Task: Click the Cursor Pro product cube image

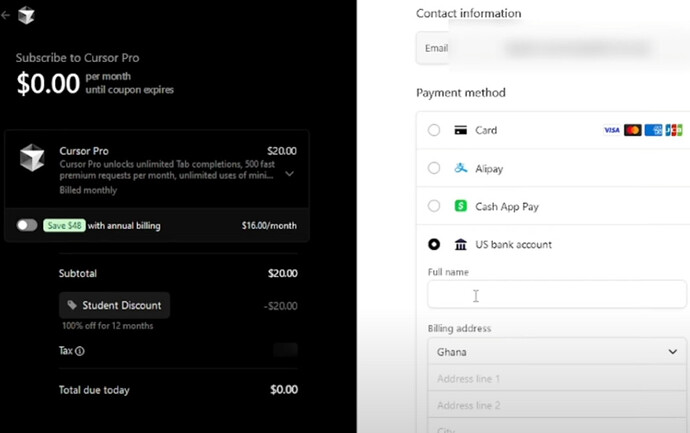Action: point(32,158)
